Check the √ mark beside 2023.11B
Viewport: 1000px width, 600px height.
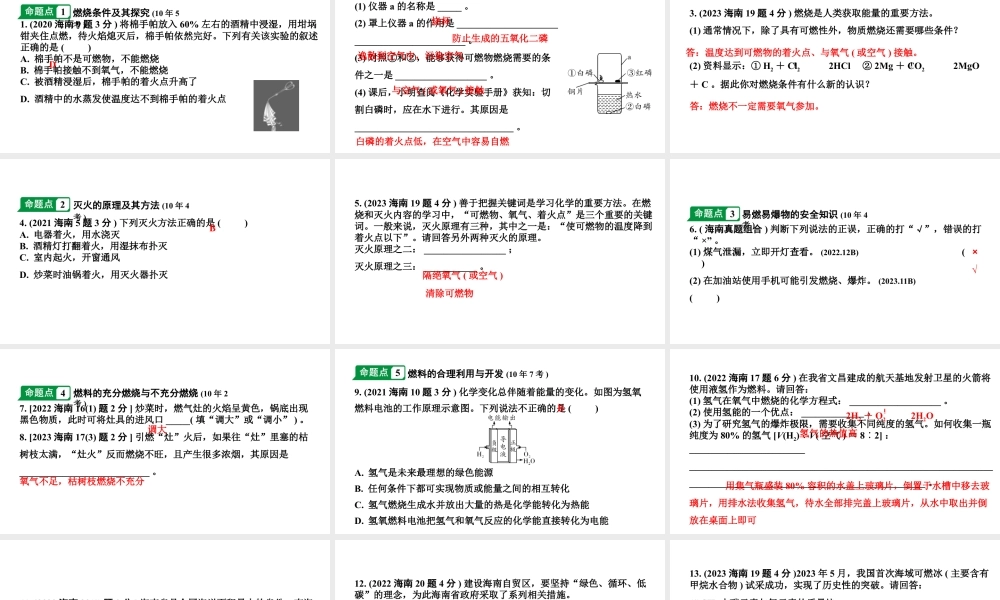pyautogui.click(x=974, y=268)
